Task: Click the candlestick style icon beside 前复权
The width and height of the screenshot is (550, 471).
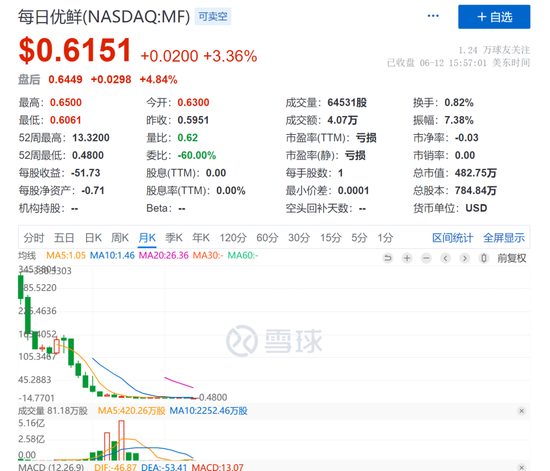Action: pyautogui.click(x=484, y=258)
